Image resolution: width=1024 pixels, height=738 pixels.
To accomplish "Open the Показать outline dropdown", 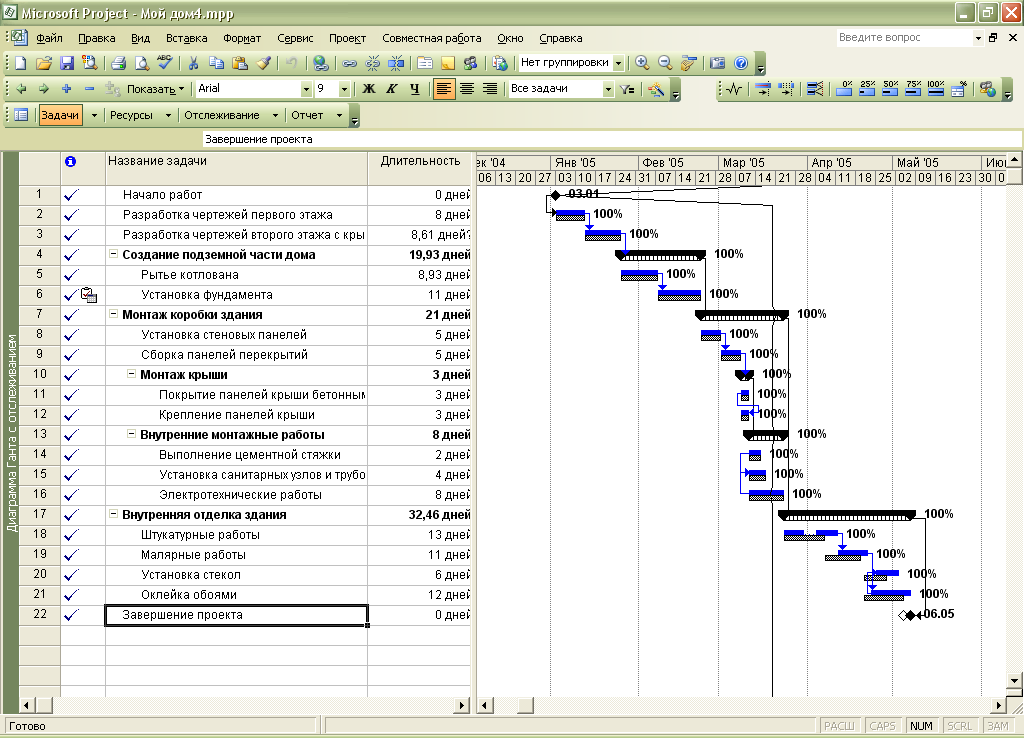I will [155, 89].
